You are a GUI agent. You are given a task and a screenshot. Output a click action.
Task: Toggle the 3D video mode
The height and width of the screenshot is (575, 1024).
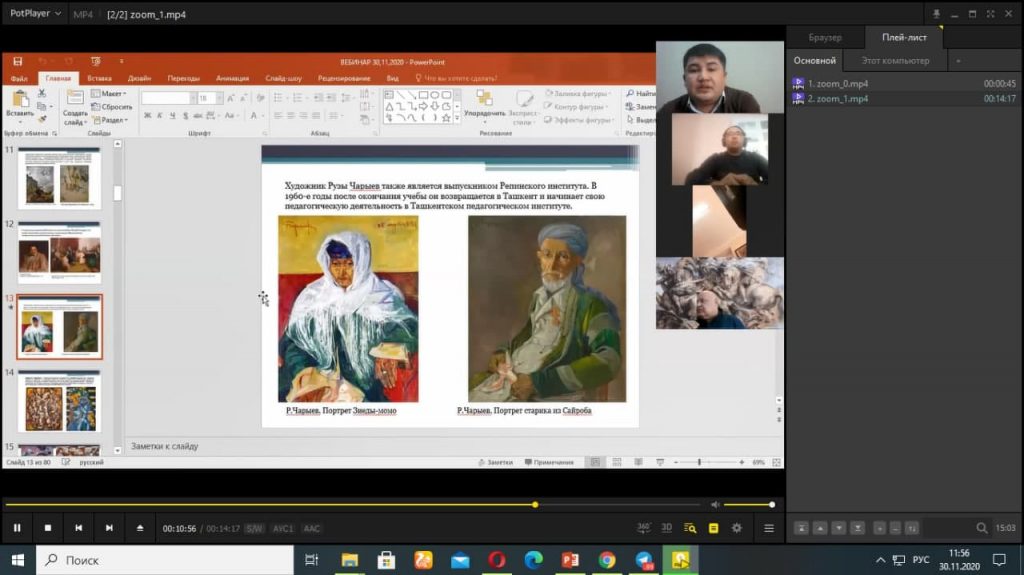click(667, 528)
